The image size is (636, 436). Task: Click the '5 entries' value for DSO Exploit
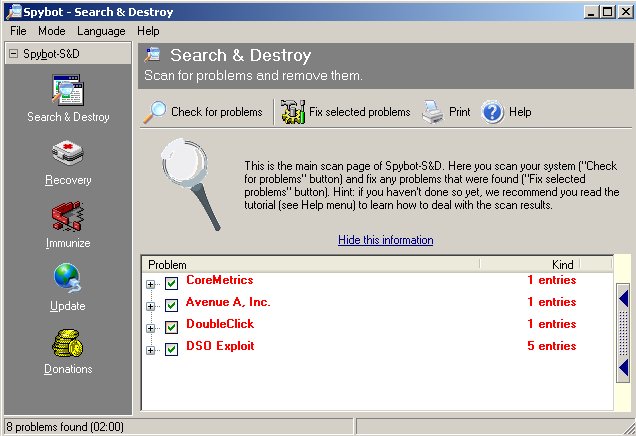point(552,346)
